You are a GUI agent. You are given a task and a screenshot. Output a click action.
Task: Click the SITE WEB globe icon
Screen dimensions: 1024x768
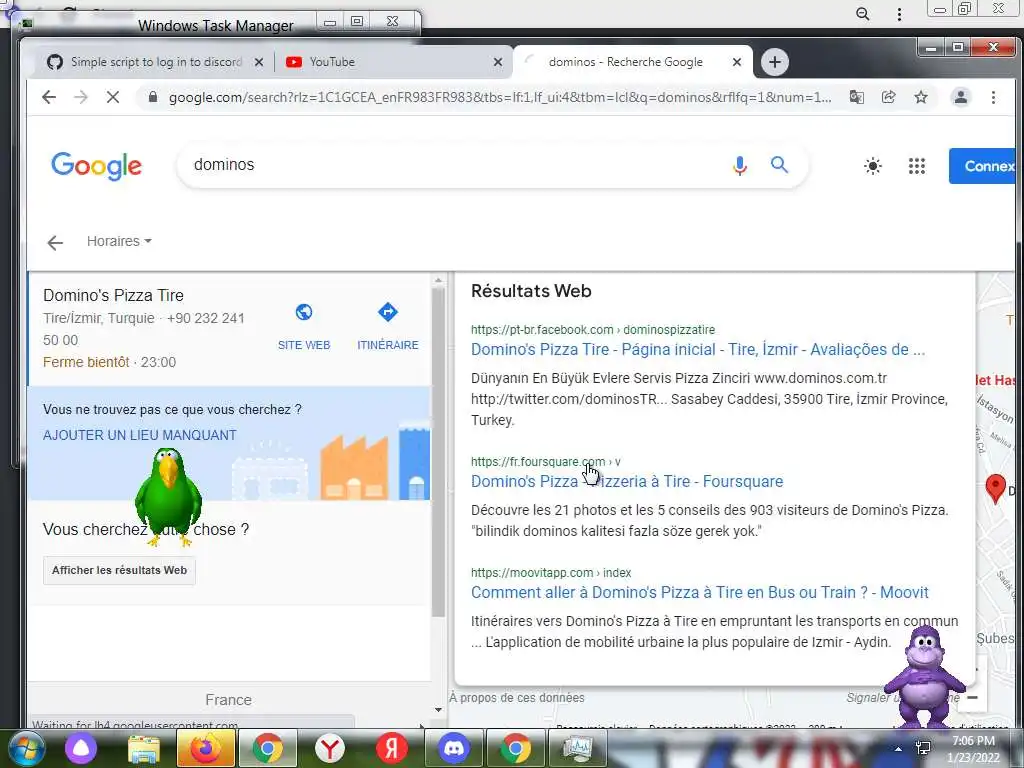pos(304,312)
